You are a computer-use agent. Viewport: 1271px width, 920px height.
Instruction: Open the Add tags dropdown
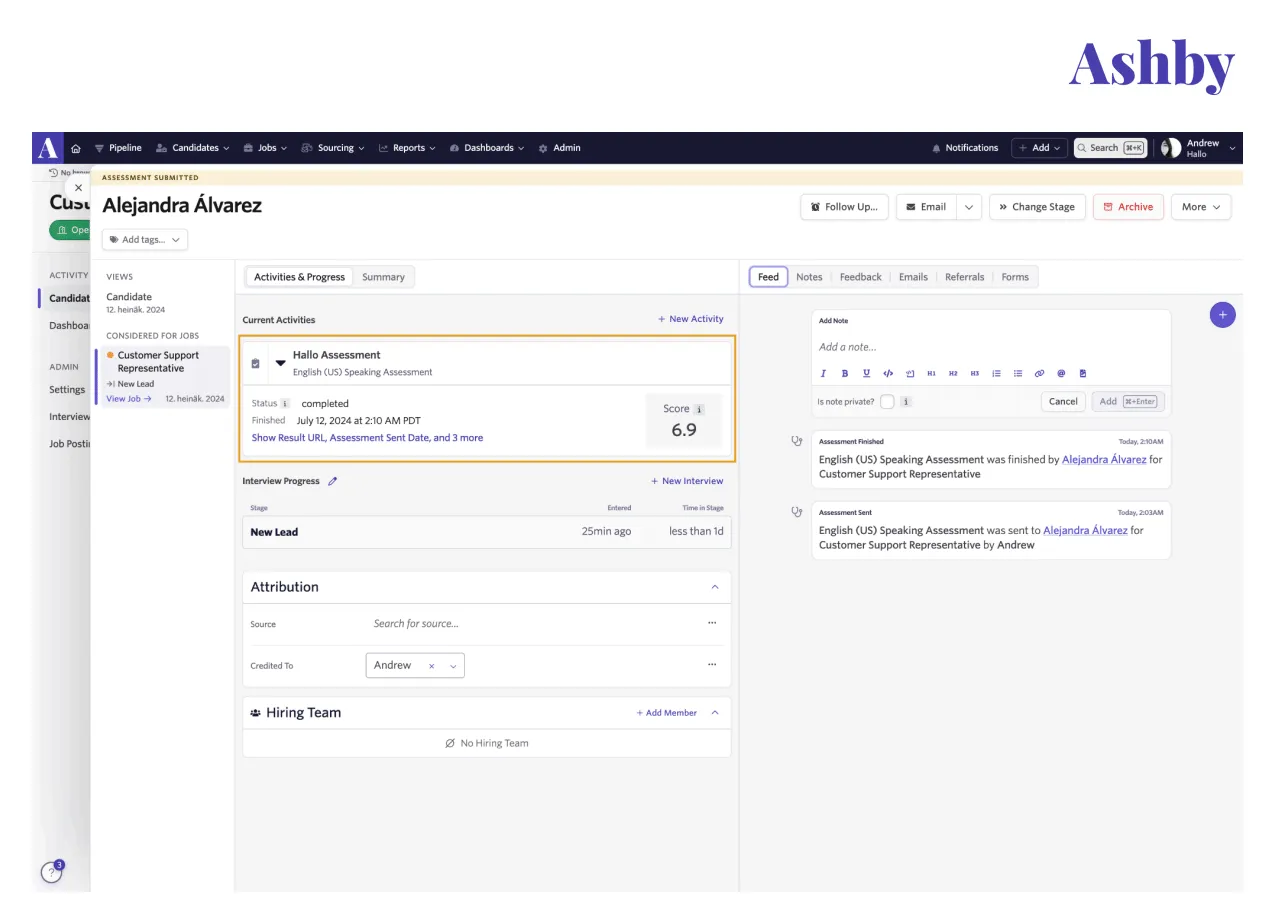pyautogui.click(x=145, y=240)
